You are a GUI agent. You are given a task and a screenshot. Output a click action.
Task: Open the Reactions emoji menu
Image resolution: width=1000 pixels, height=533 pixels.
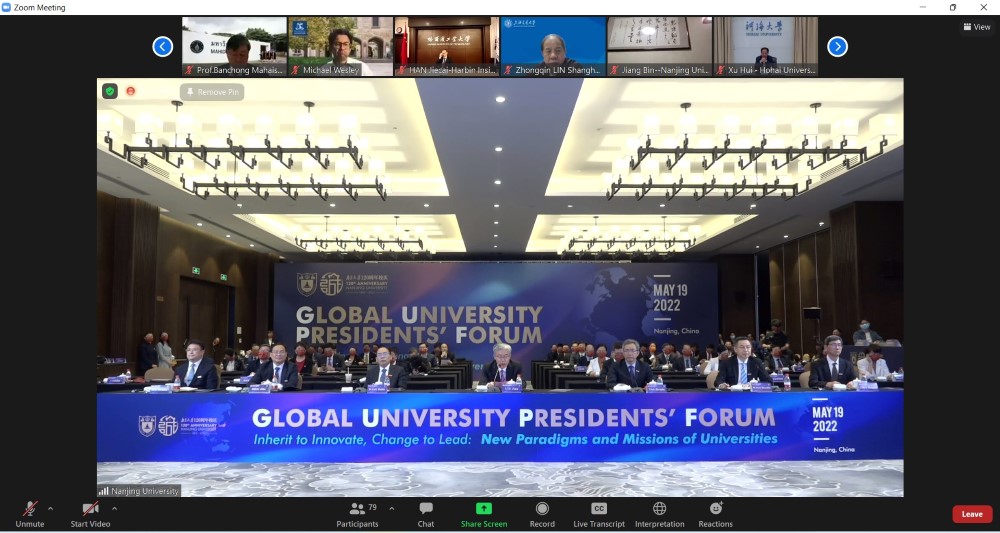point(715,514)
